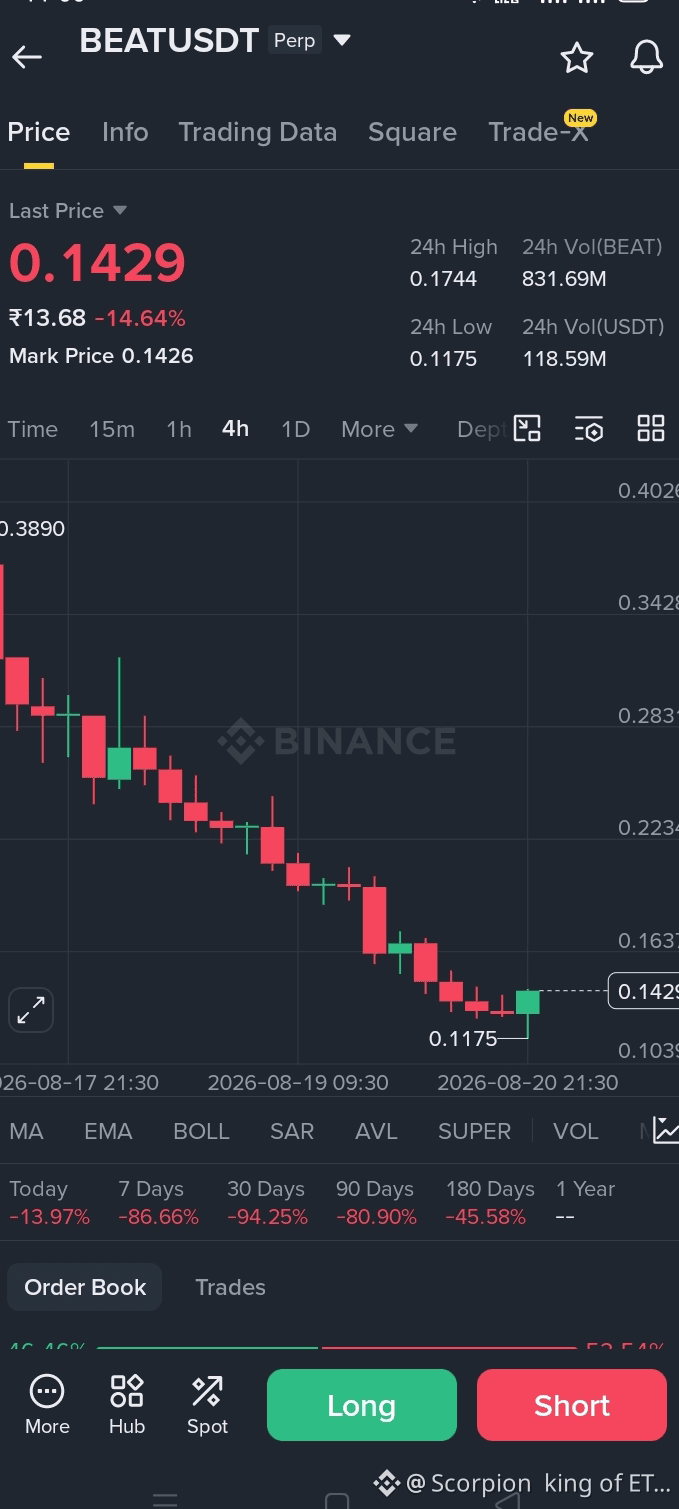Enable MA indicator
The width and height of the screenshot is (679, 1509).
[26, 1131]
